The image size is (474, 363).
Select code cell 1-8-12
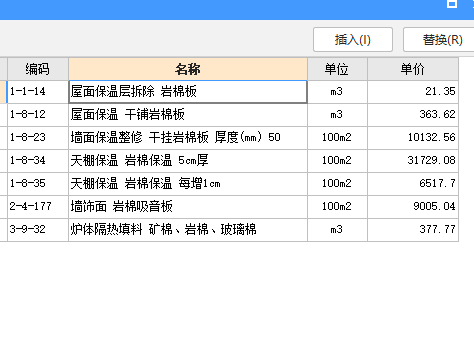pyautogui.click(x=38, y=115)
